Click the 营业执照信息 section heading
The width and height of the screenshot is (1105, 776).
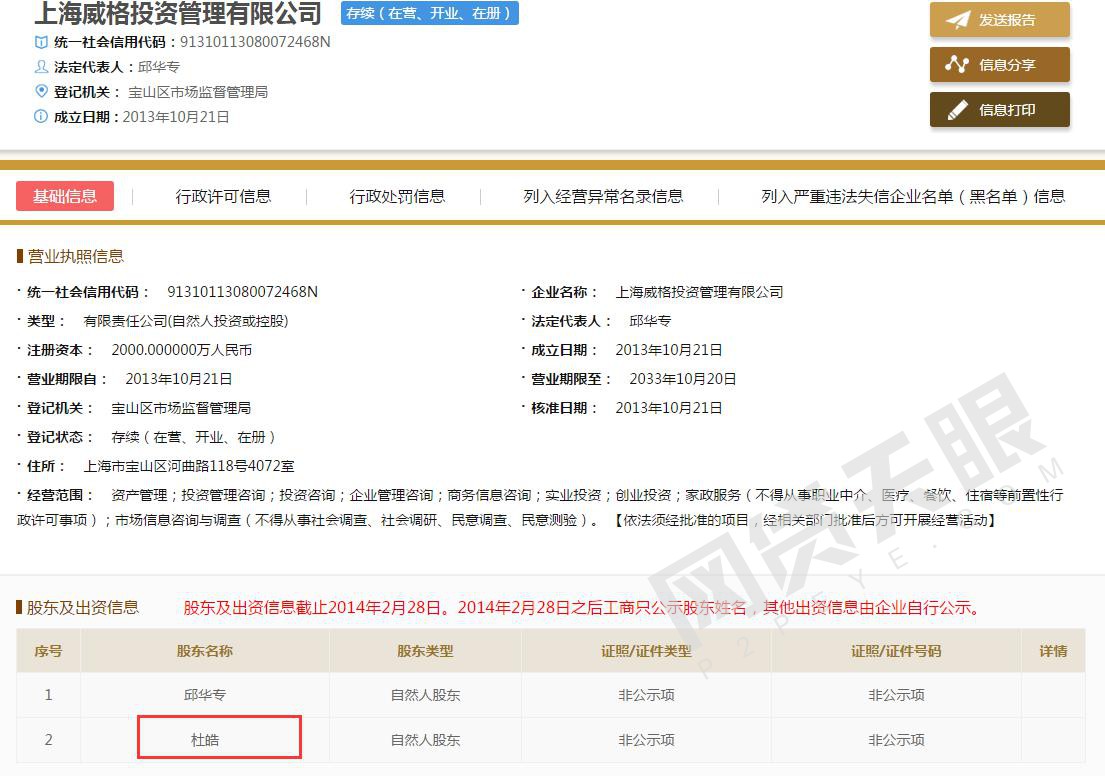[x=75, y=256]
